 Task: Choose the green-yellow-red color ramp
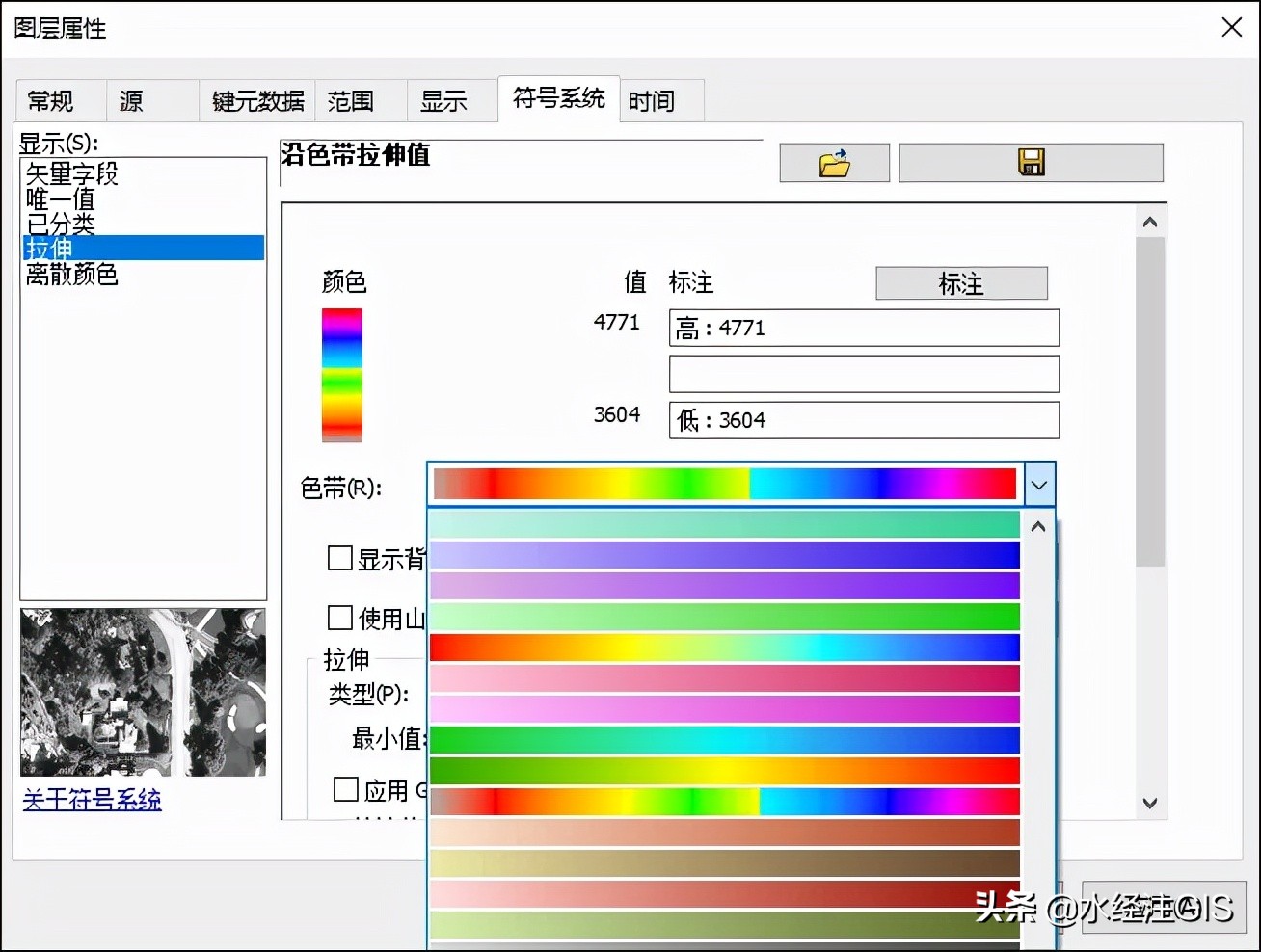(724, 770)
